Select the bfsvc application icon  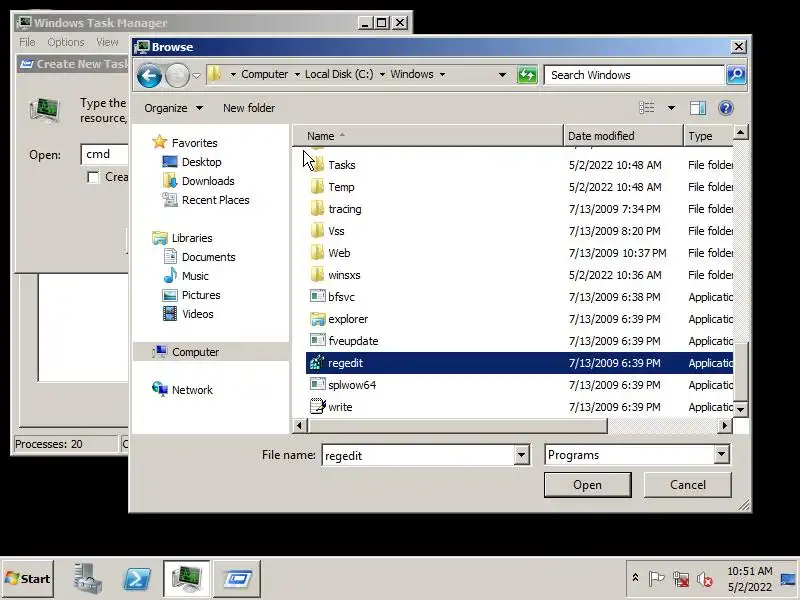(317, 296)
